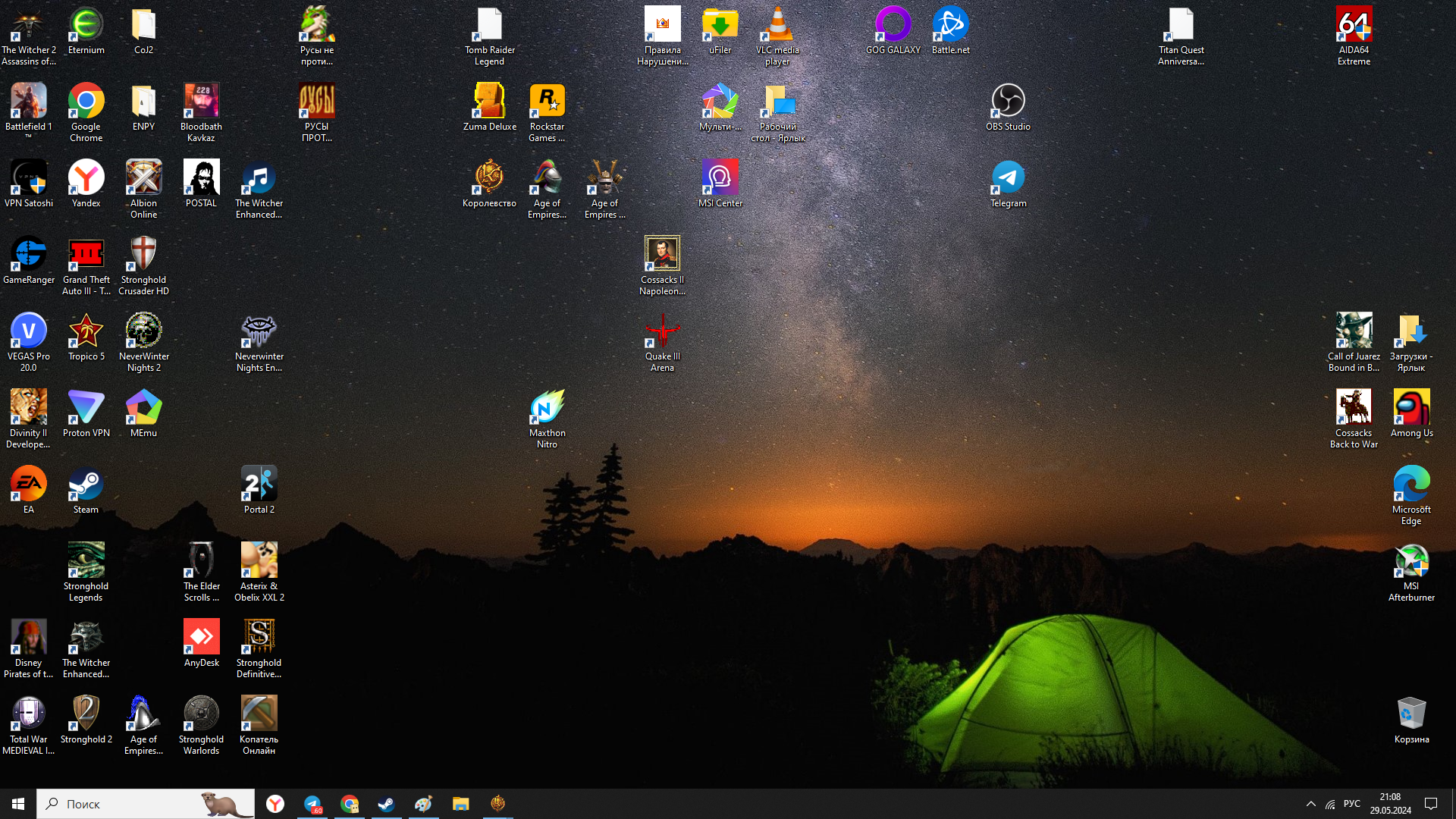Select the Загрузки shortcut folder icon
Viewport: 1456px width, 819px height.
[x=1412, y=331]
